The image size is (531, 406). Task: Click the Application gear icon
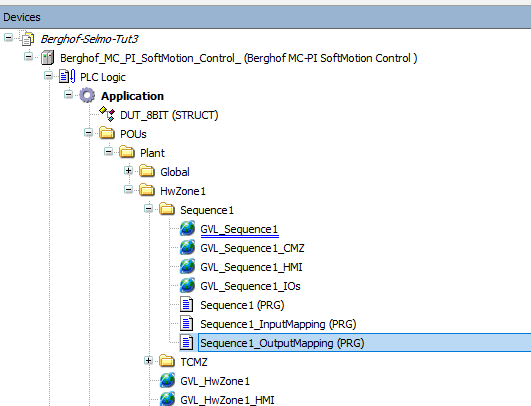87,95
